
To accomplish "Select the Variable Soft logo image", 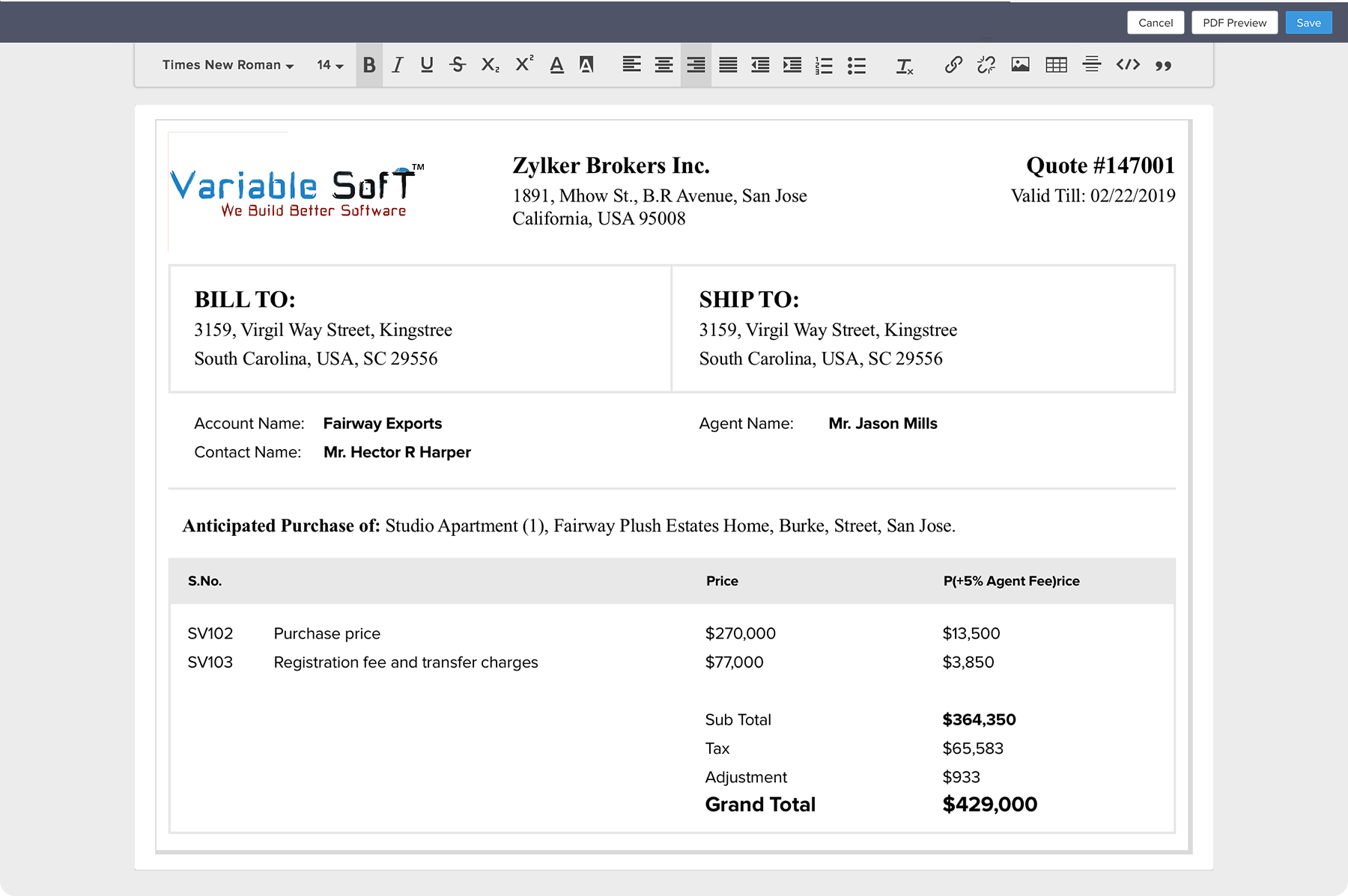I will click(x=297, y=192).
